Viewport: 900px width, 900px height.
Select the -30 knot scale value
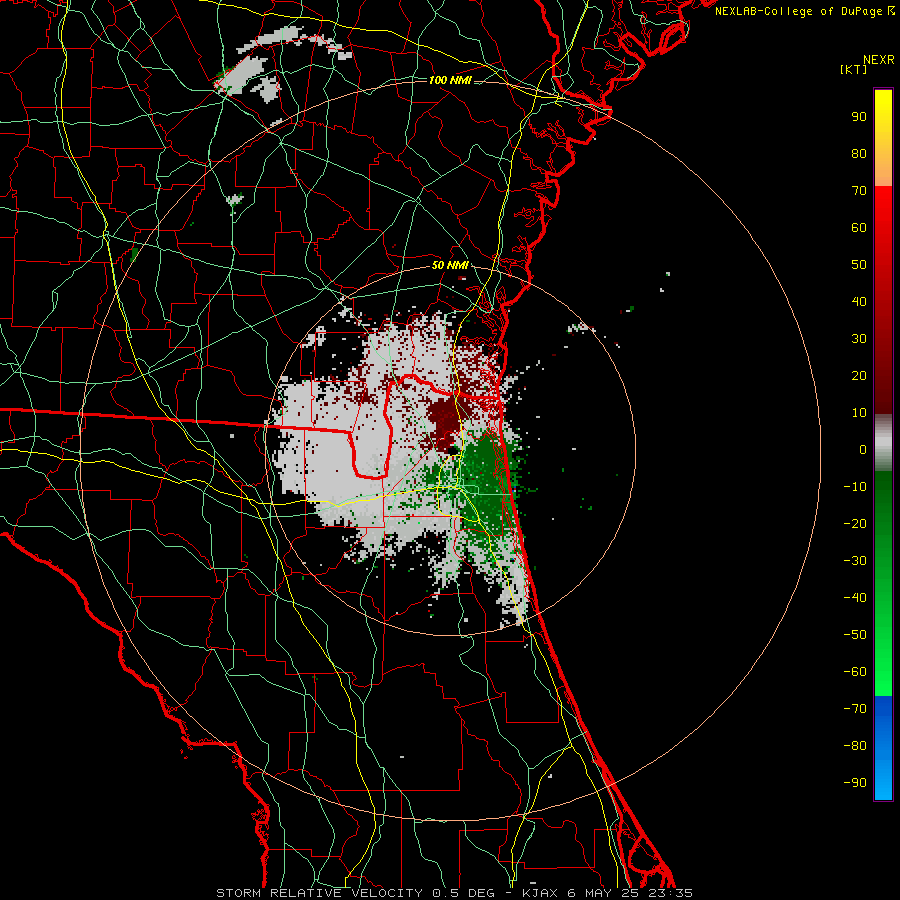click(855, 561)
